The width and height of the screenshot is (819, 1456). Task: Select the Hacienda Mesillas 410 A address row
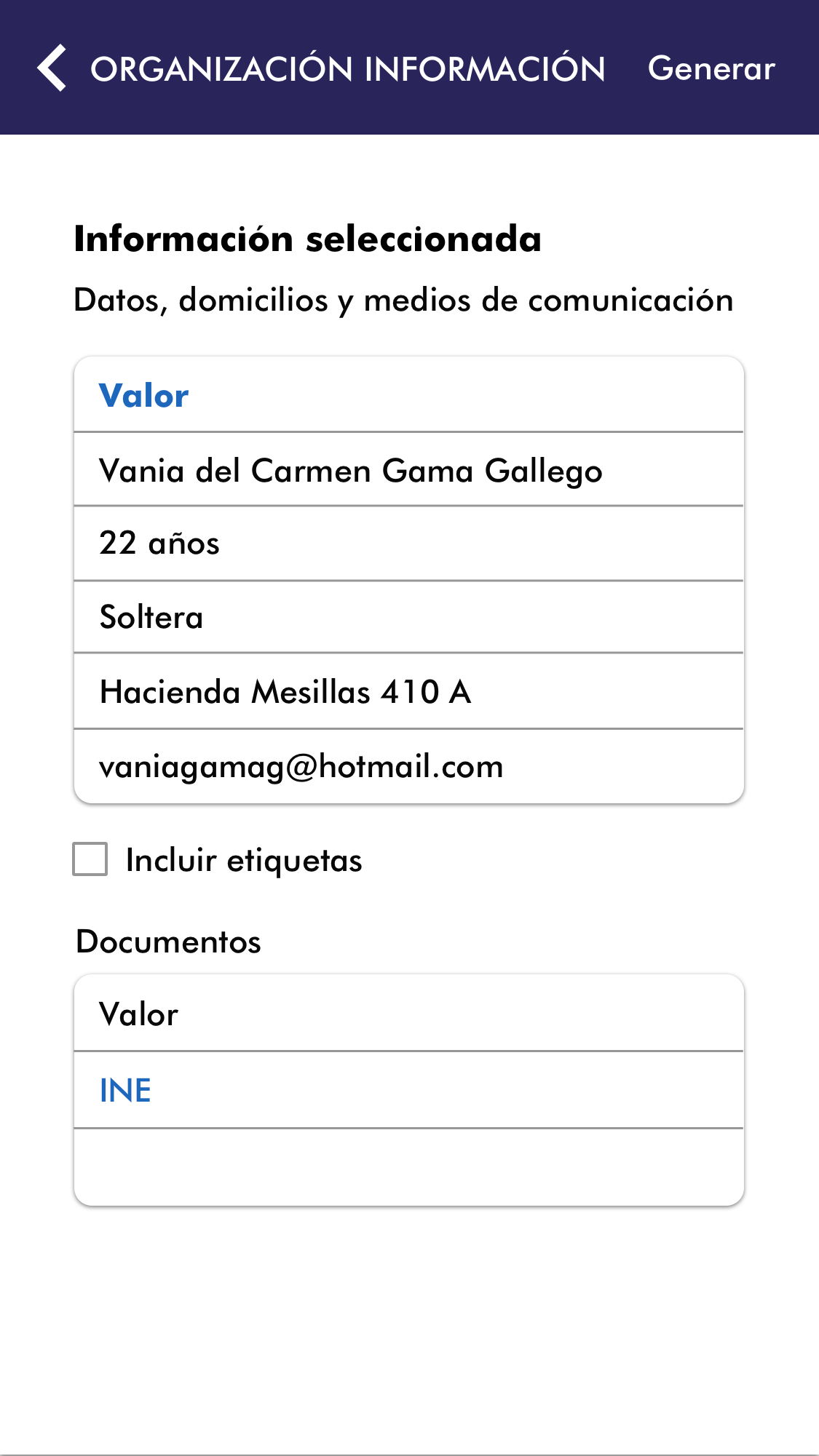pyautogui.click(x=408, y=692)
